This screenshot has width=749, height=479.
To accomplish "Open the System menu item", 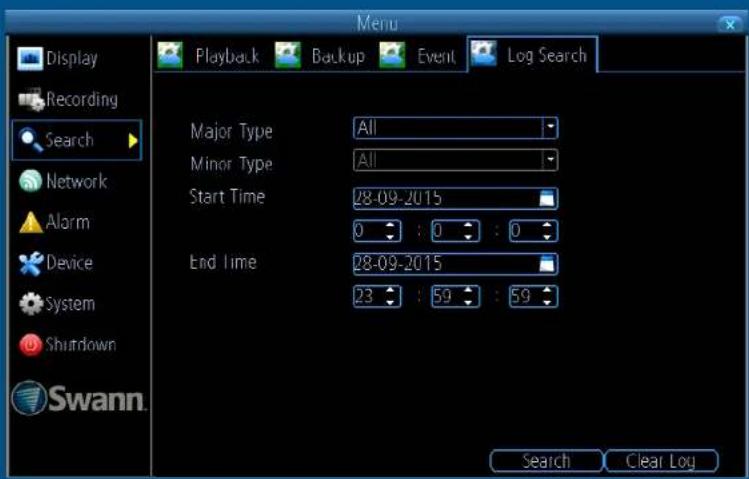I will point(57,304).
